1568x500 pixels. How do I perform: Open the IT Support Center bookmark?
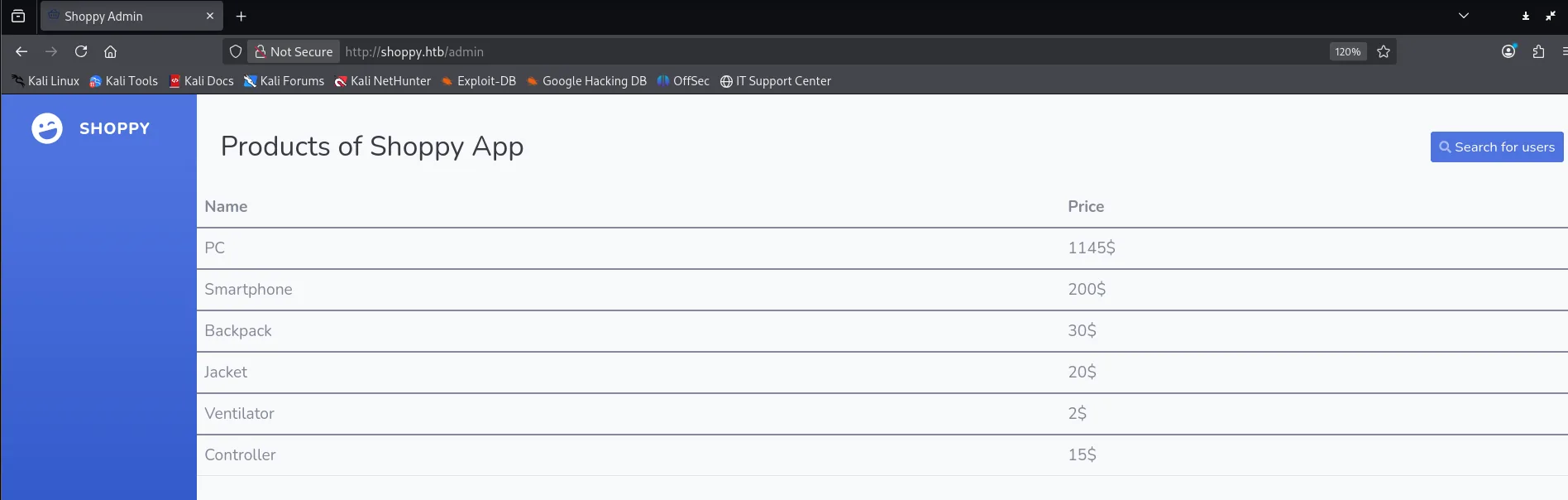point(776,81)
